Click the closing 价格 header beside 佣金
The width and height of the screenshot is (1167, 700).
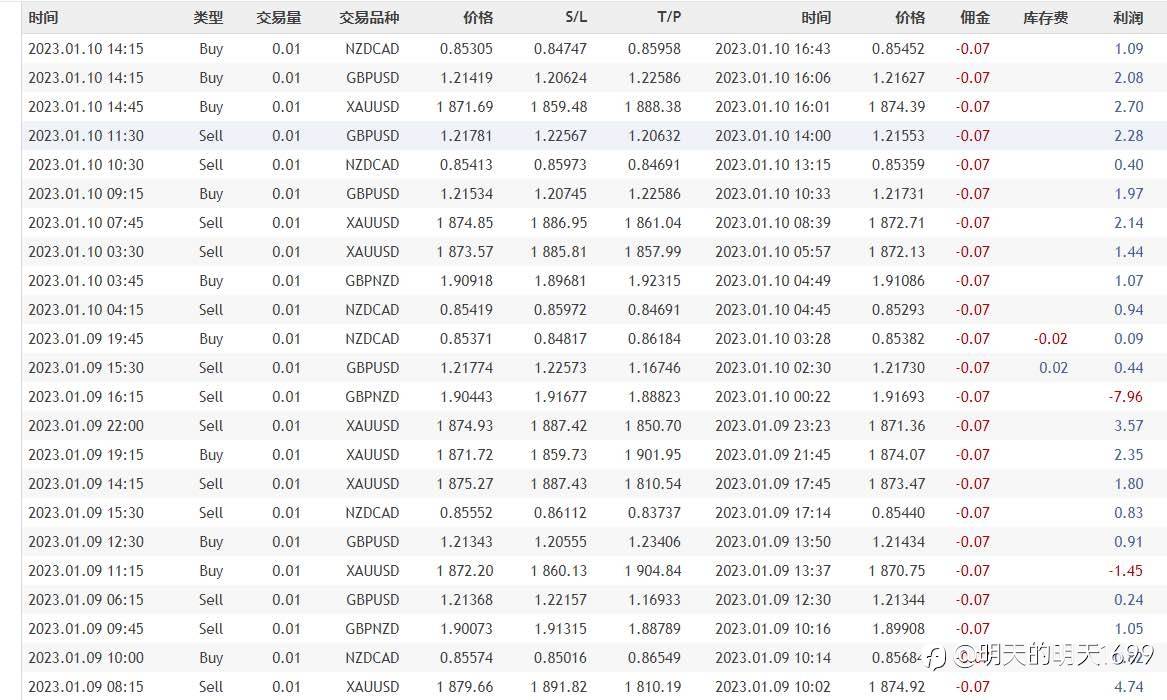[910, 18]
